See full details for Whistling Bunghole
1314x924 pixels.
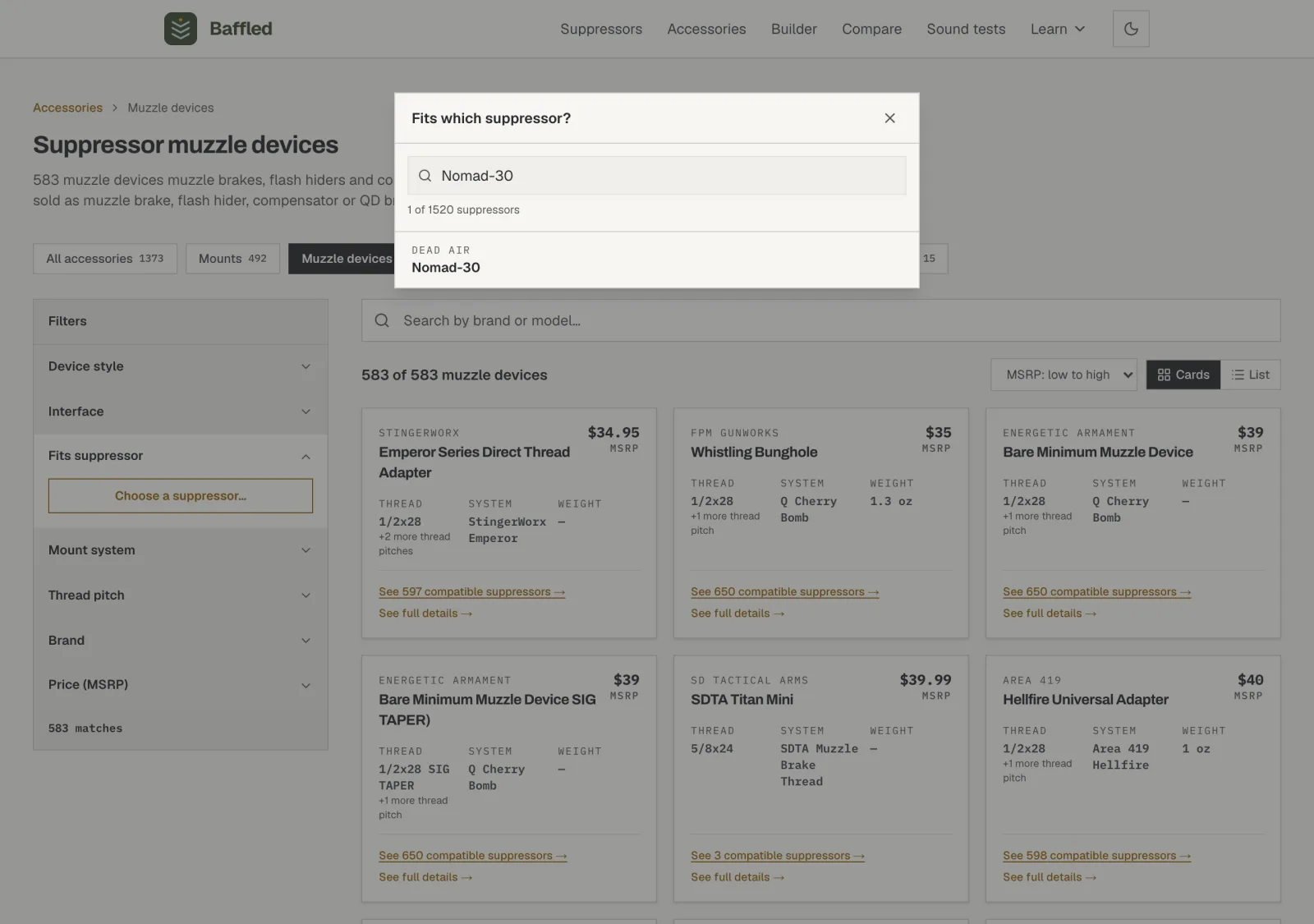tap(737, 614)
